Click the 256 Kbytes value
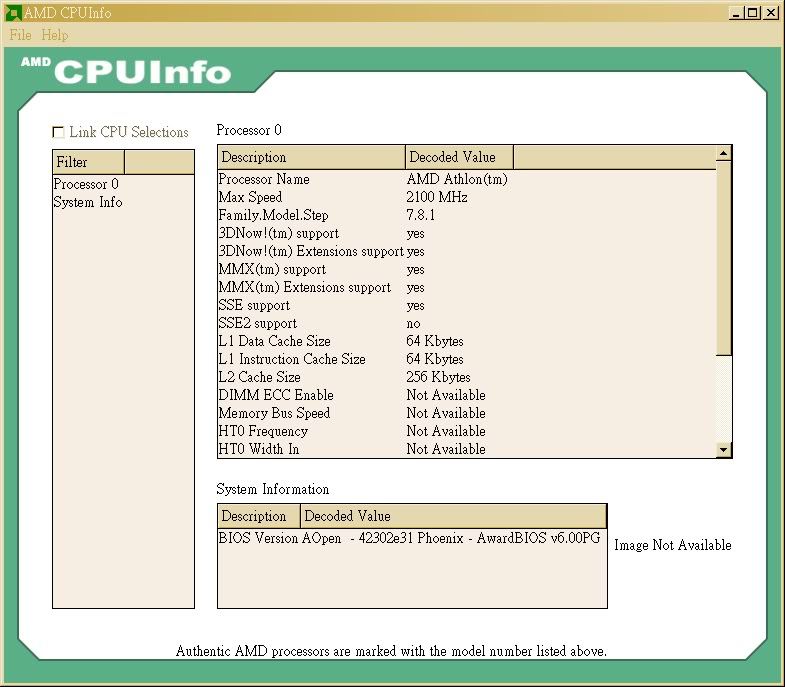The width and height of the screenshot is (785, 687). [439, 378]
